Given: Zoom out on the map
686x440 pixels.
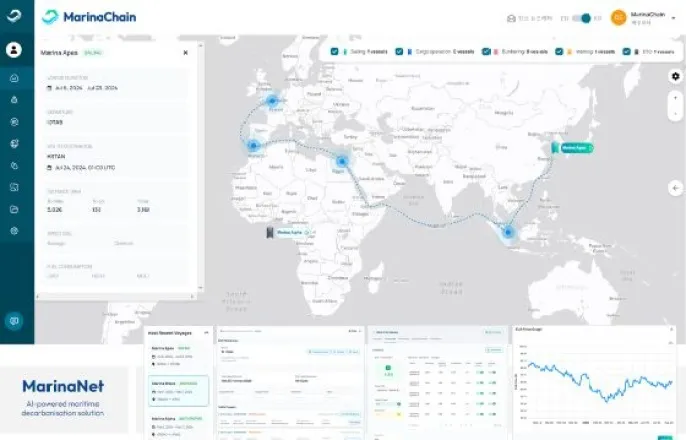Looking at the screenshot, I should (676, 114).
